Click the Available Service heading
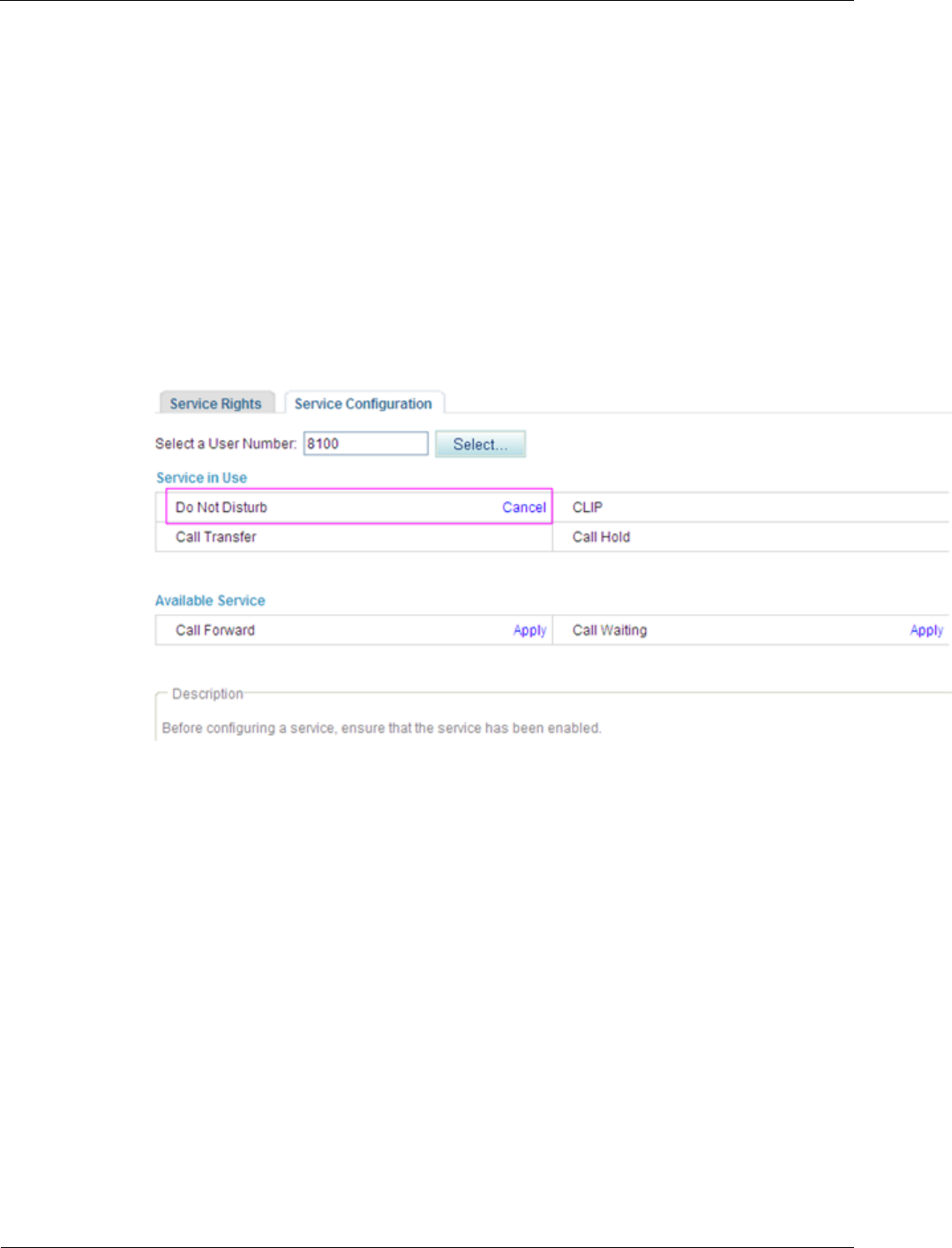Image resolution: width=952 pixels, height=1248 pixels. tap(210, 600)
